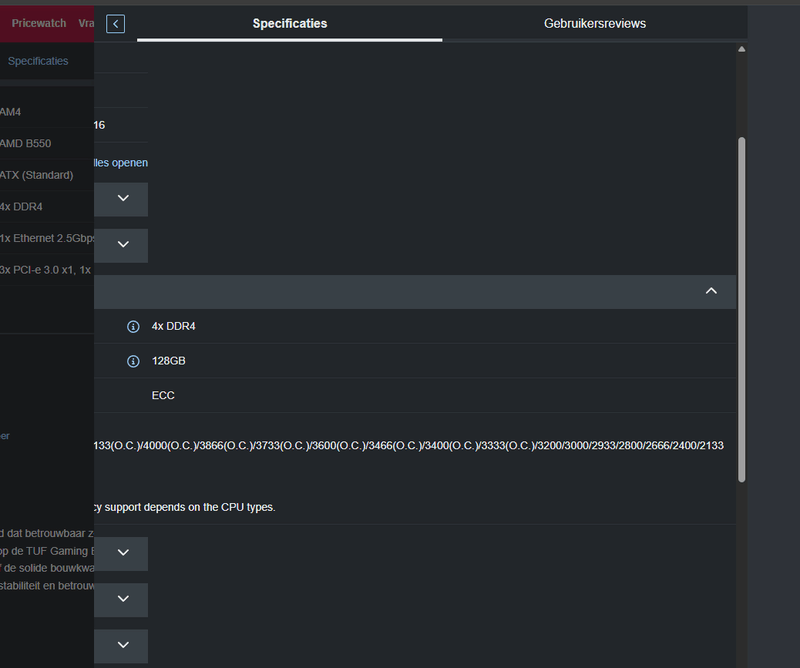
Task: Collapse the open section with the up chevron
Action: coord(711,291)
